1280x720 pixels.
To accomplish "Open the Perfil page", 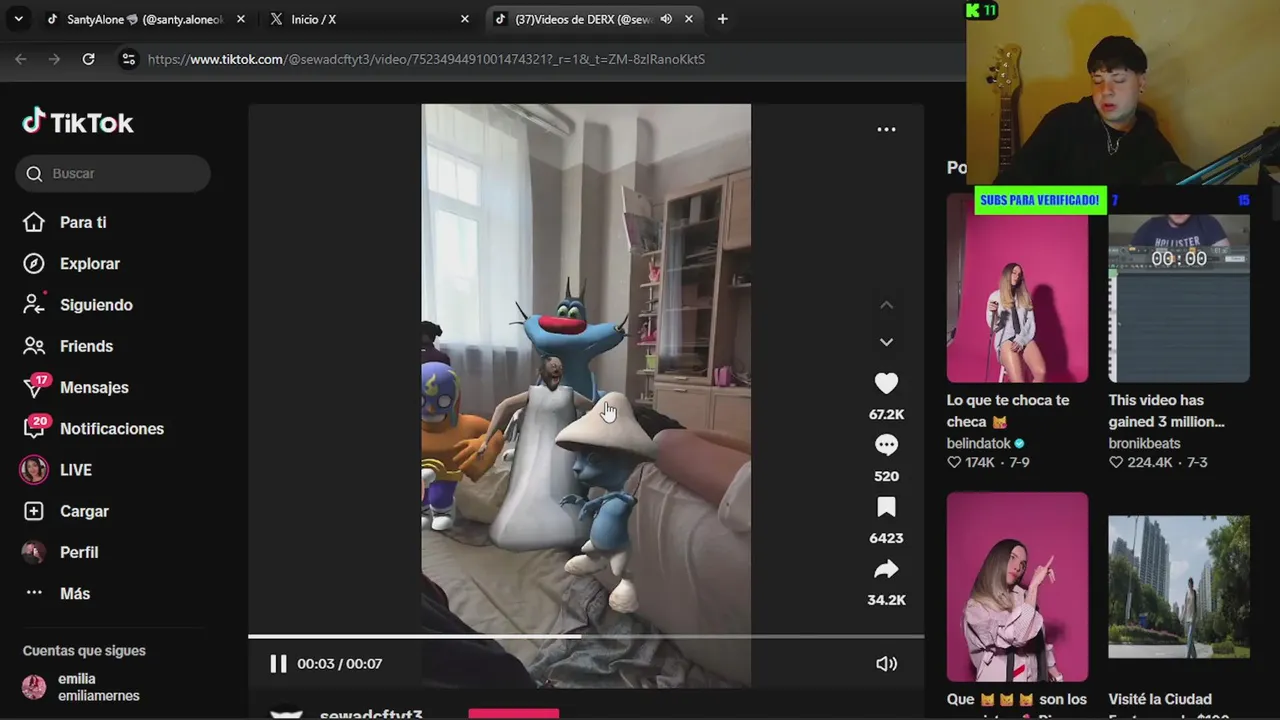I will (78, 552).
